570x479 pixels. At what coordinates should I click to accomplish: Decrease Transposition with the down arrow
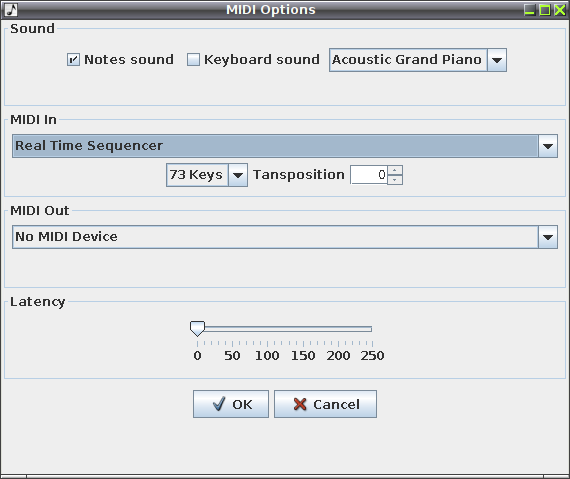395,180
